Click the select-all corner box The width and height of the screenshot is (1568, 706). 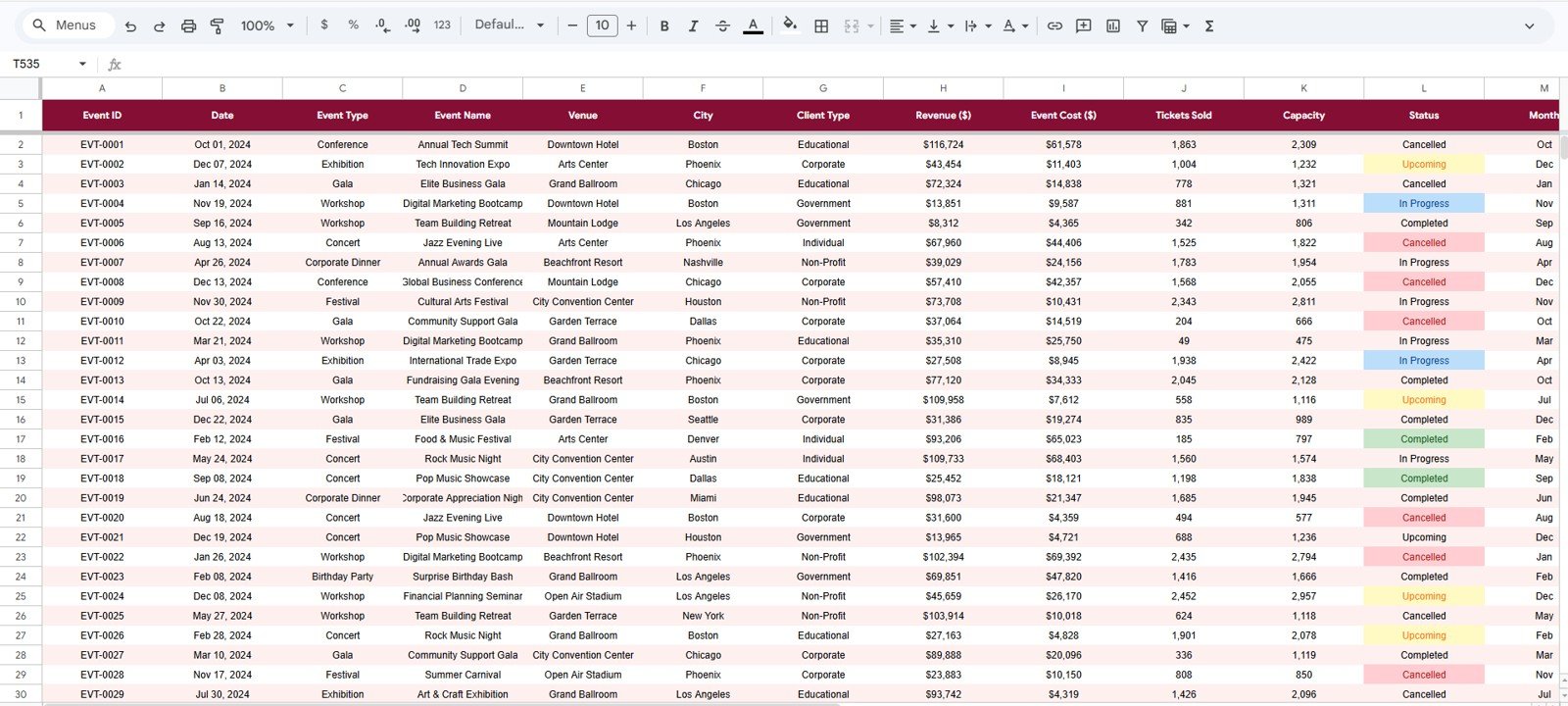[21, 88]
